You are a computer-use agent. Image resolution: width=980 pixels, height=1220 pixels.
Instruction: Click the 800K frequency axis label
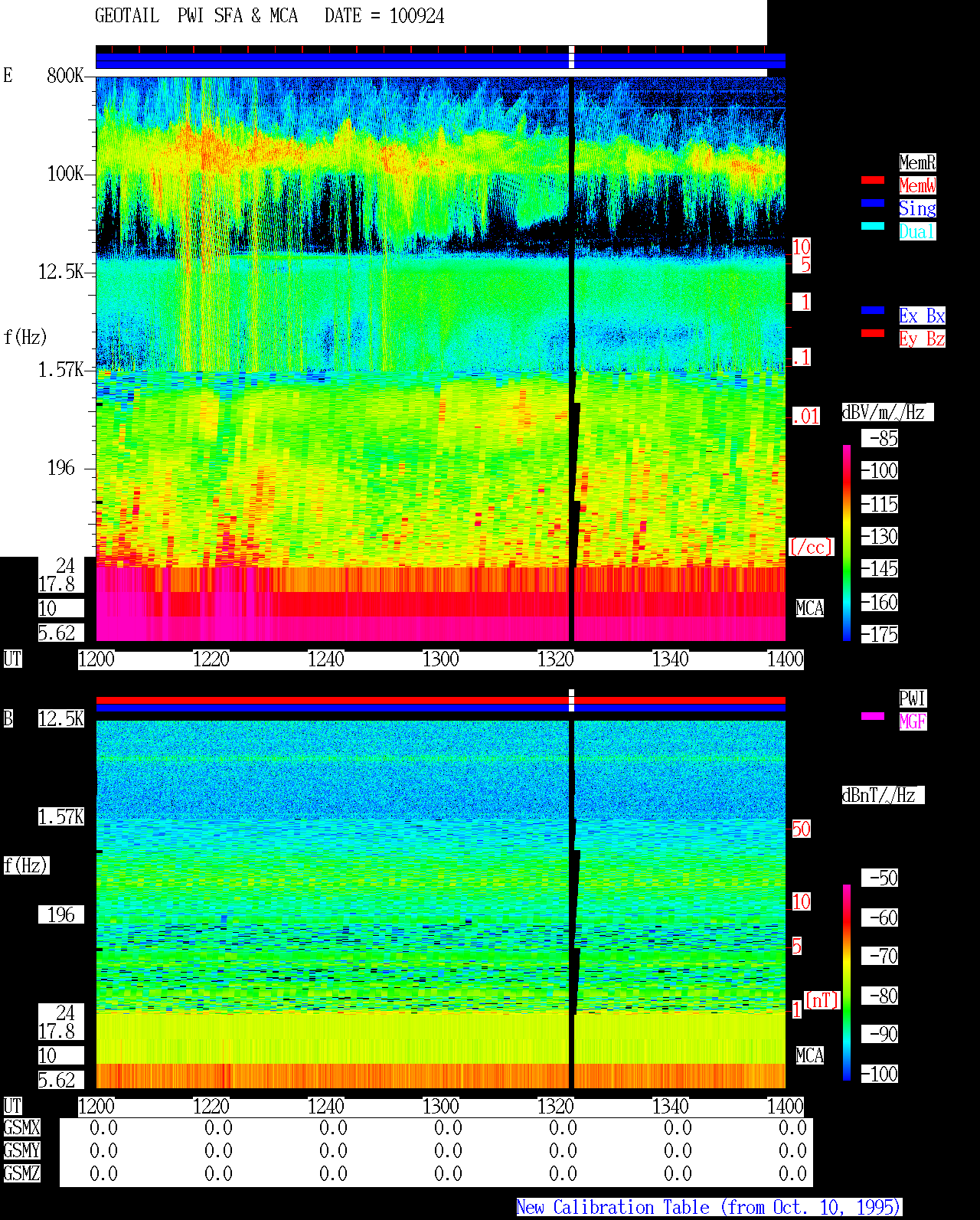(65, 76)
